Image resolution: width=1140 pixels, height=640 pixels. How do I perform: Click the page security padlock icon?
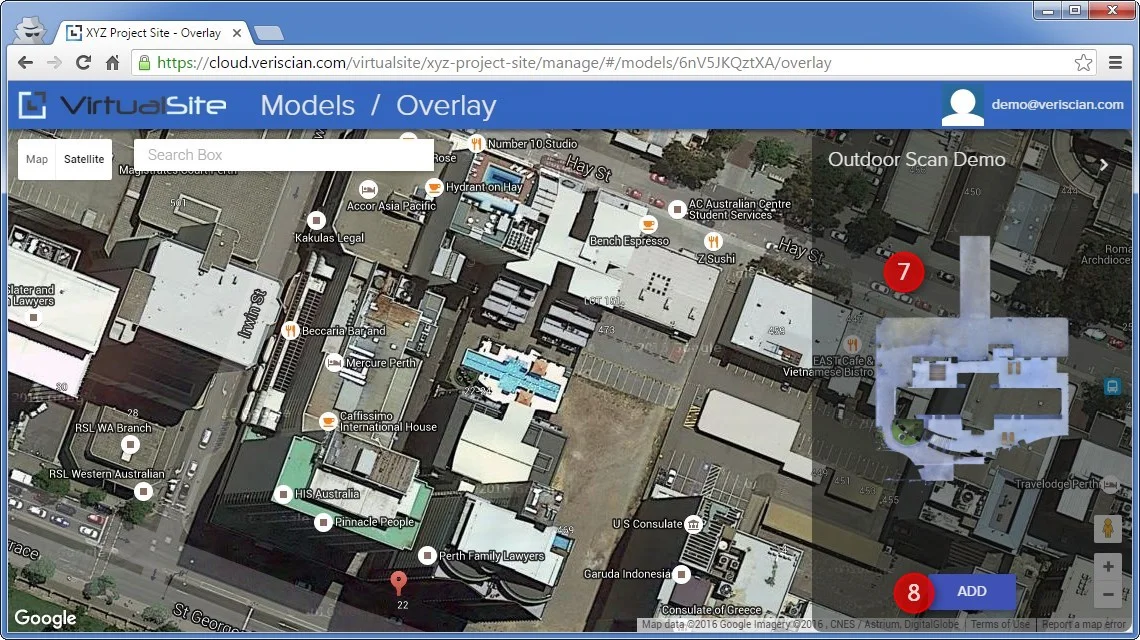(144, 63)
